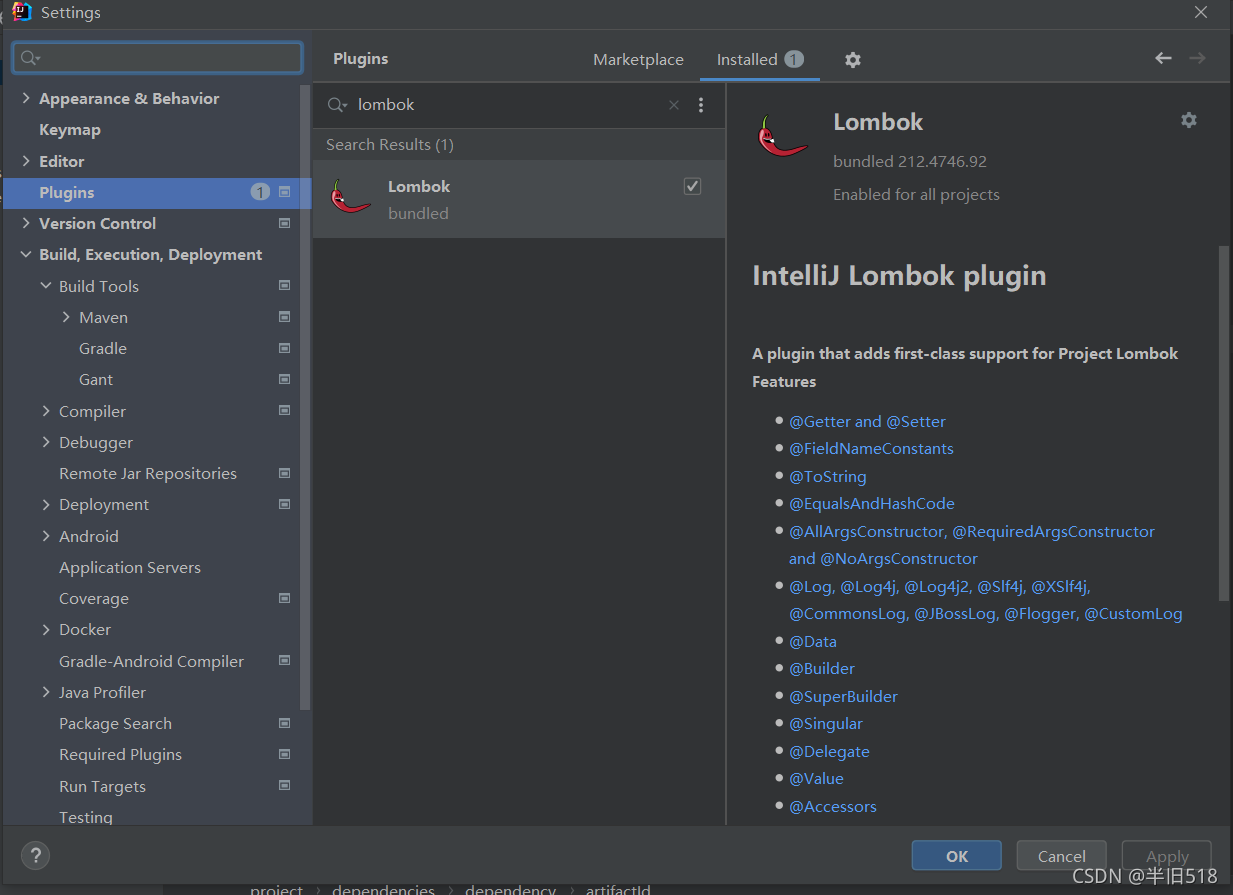Viewport: 1233px width, 895px height.
Task: Click the help question mark button
Action: pos(35,856)
